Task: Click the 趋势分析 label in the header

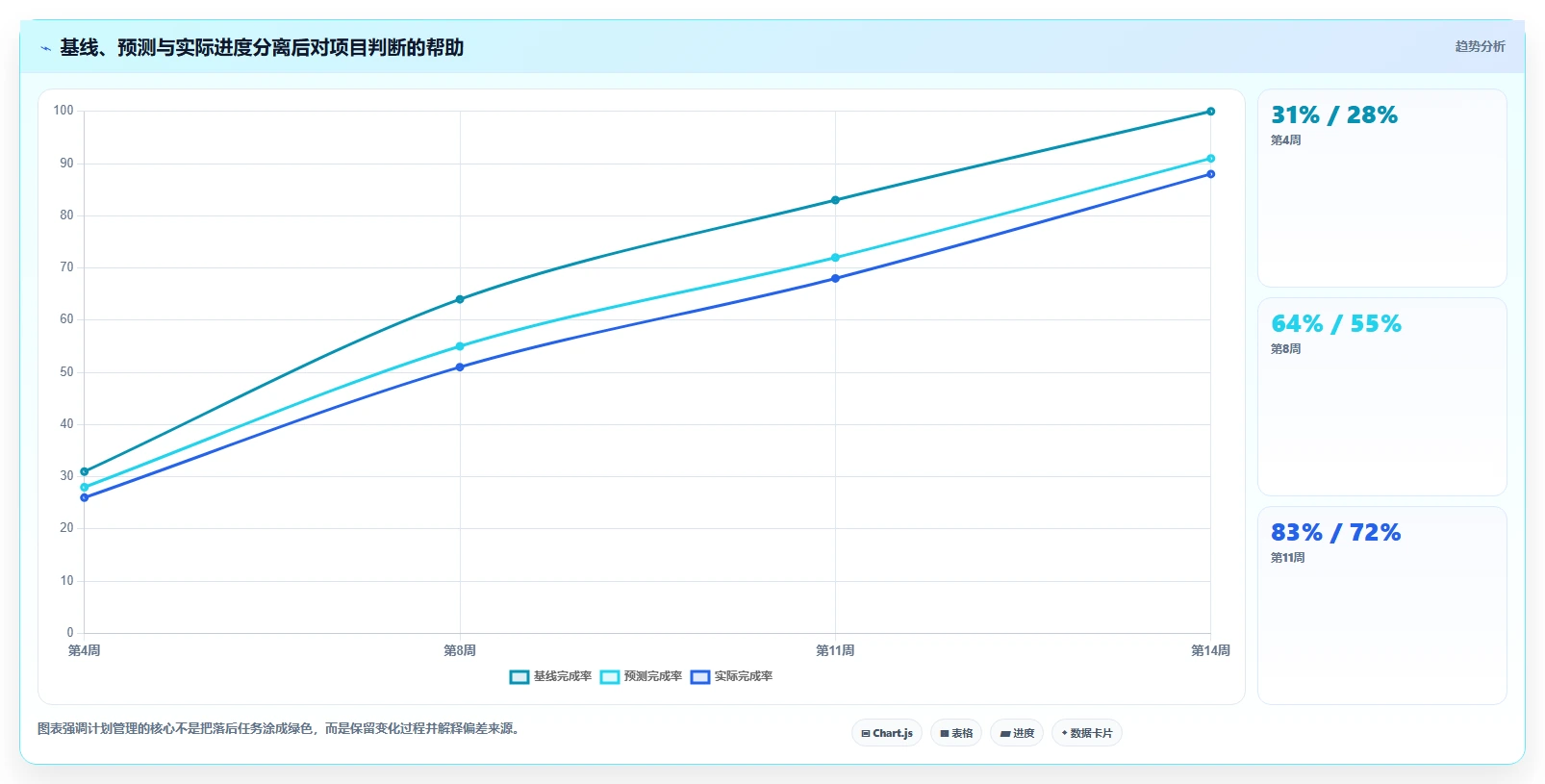Action: [1480, 46]
